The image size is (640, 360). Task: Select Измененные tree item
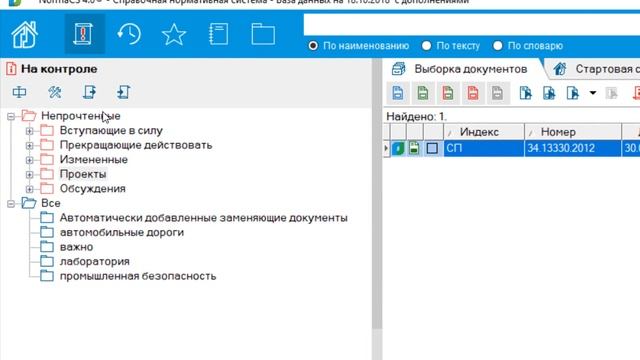94,160
